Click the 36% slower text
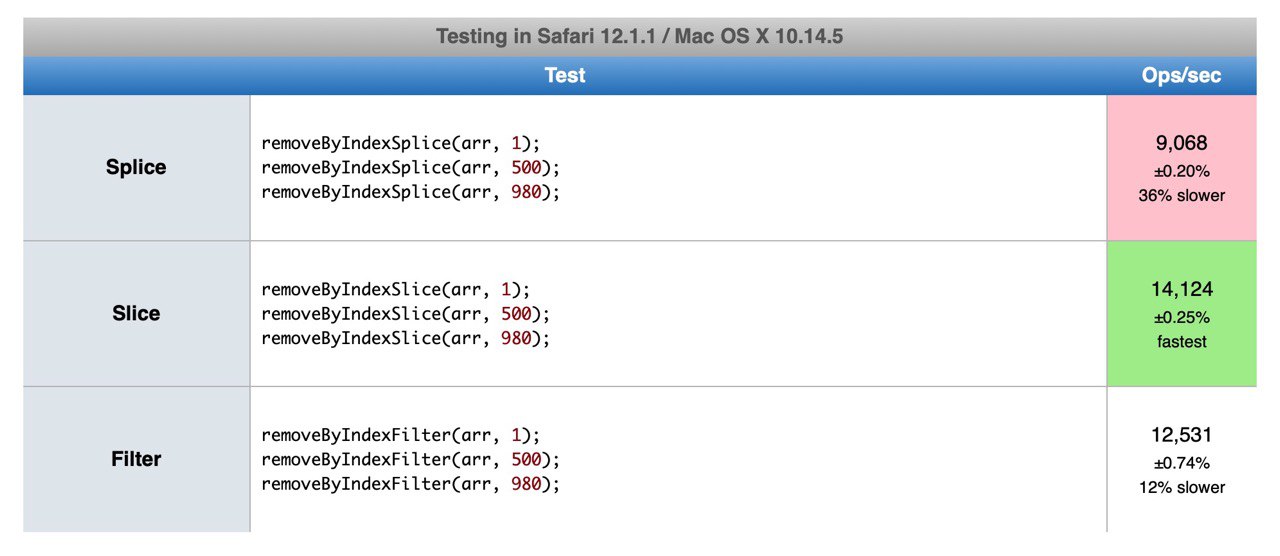This screenshot has width=1280, height=556. [x=1181, y=196]
